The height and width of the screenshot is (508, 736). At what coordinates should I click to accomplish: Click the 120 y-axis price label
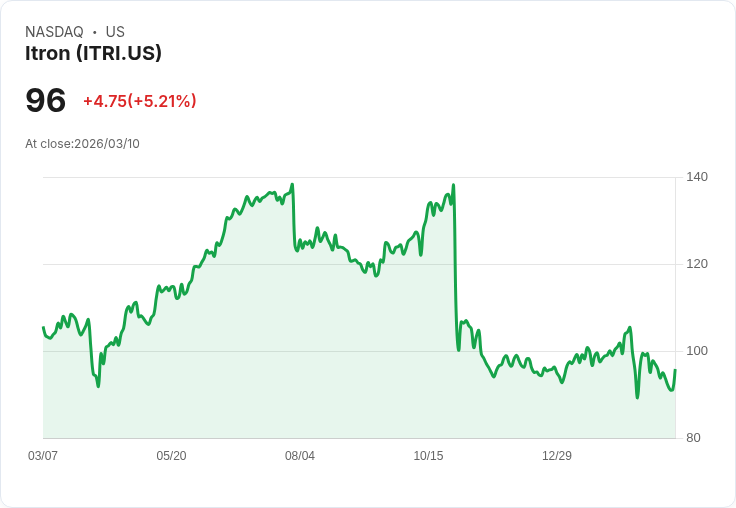(x=697, y=264)
